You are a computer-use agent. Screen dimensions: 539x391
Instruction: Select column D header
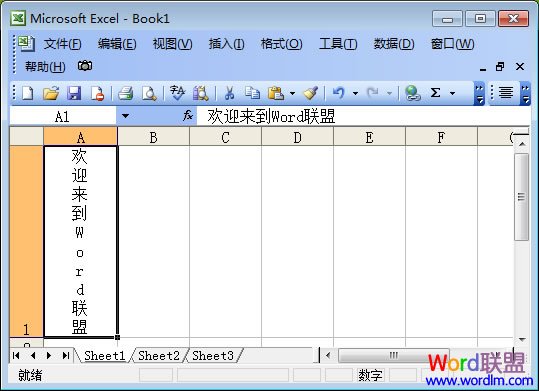click(297, 137)
